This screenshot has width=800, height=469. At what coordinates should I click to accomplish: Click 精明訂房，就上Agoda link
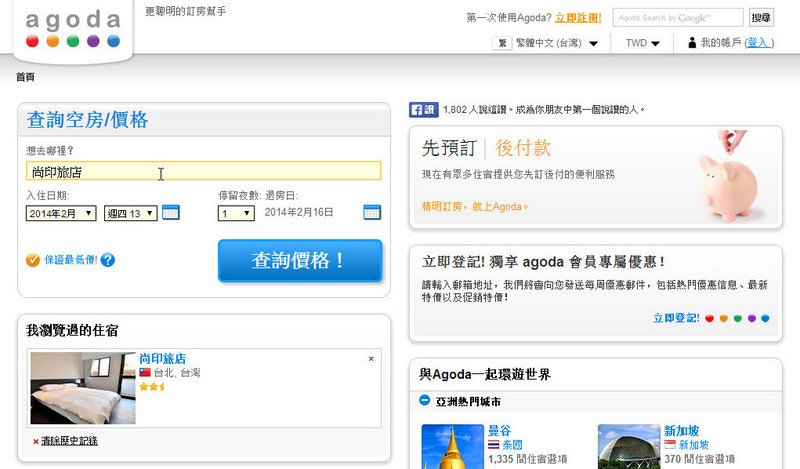click(x=474, y=207)
